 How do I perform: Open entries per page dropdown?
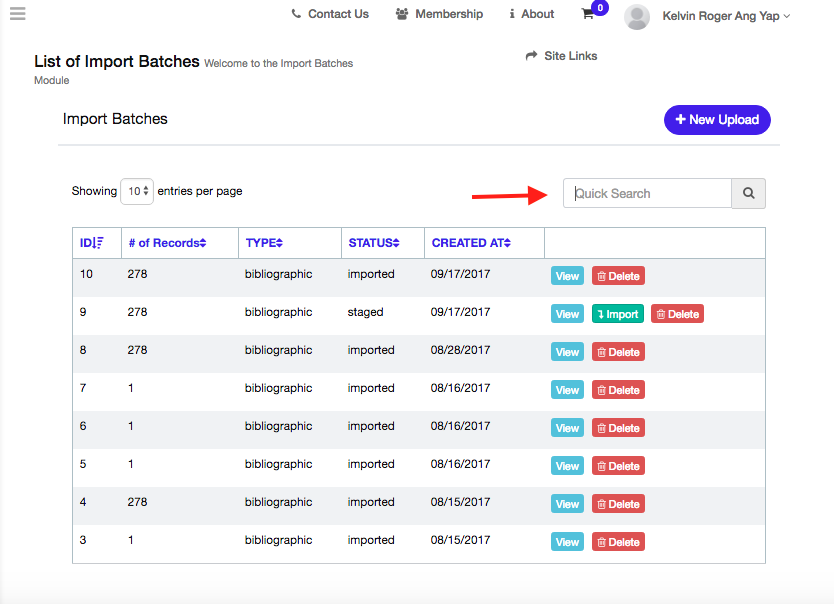point(137,191)
